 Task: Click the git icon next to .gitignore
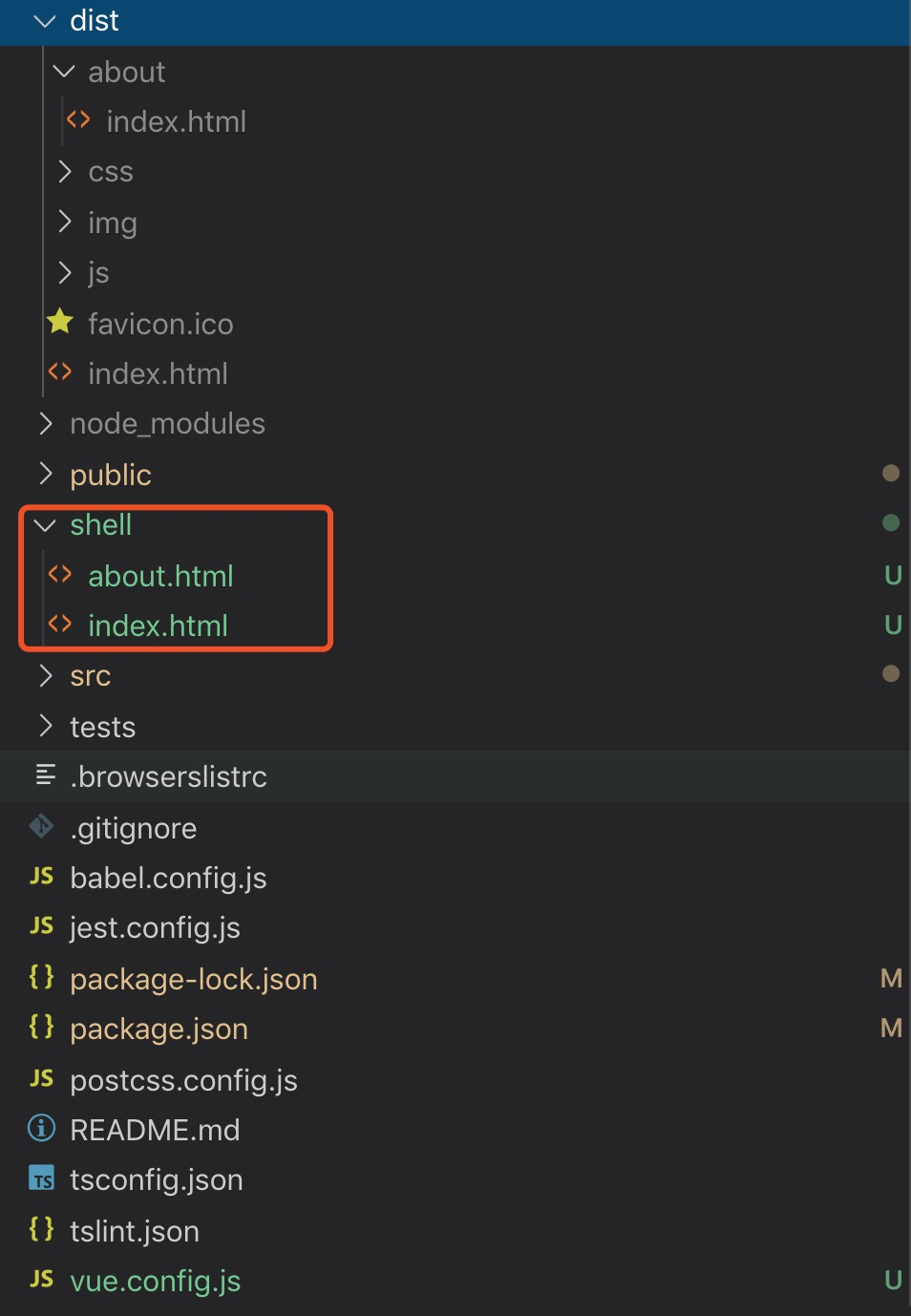pos(41,826)
